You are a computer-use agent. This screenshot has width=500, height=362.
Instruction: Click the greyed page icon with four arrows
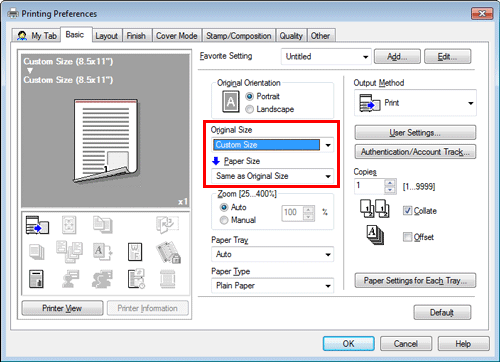click(x=69, y=225)
